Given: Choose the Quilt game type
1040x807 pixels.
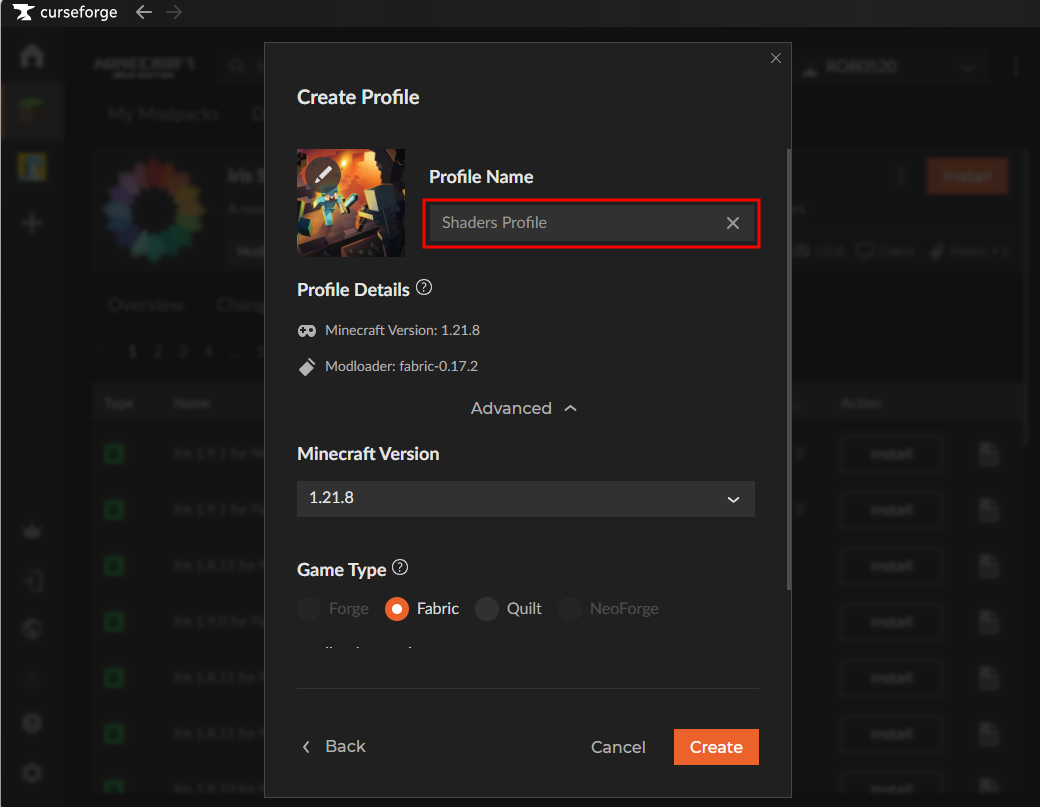Looking at the screenshot, I should tap(509, 609).
